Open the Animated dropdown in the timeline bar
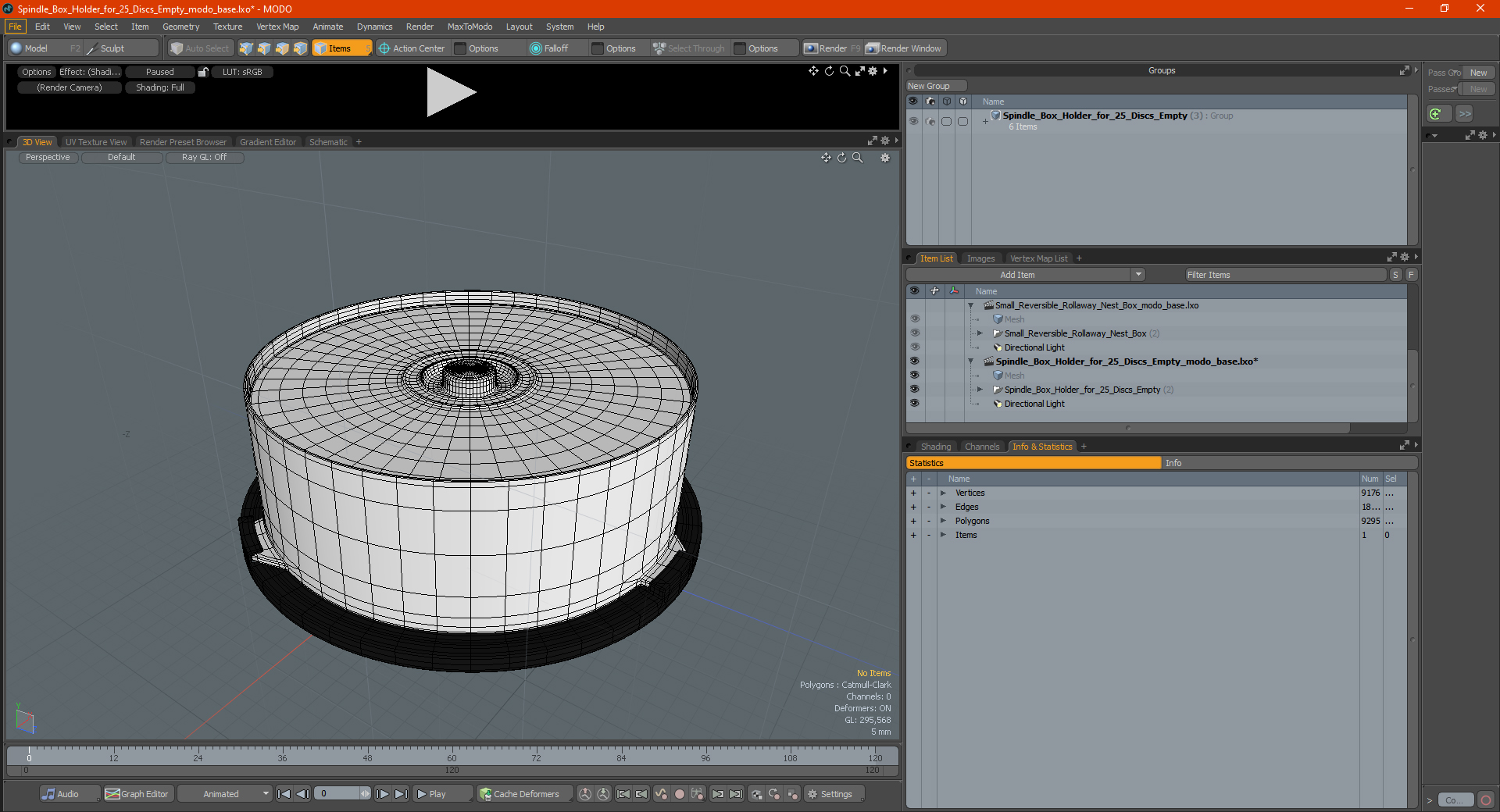1500x812 pixels. tap(225, 794)
